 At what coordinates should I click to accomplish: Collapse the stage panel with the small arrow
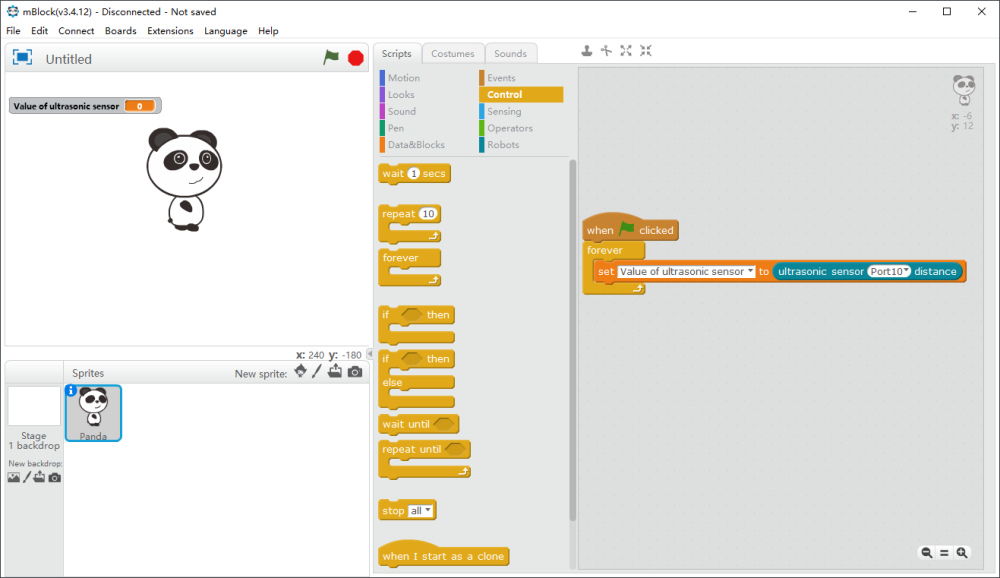370,354
